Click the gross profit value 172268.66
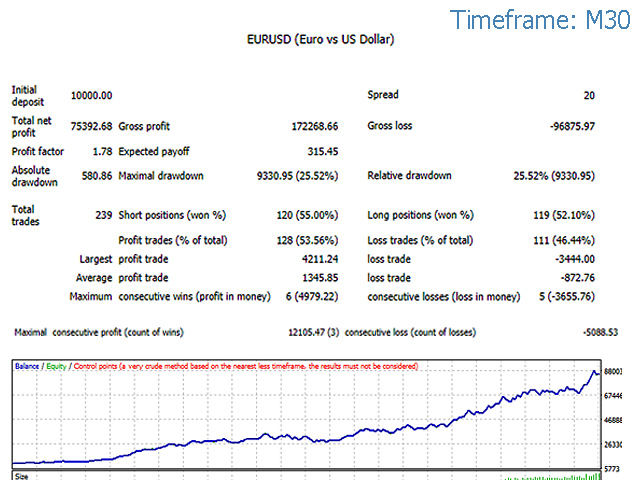The height and width of the screenshot is (480, 640). (315, 127)
